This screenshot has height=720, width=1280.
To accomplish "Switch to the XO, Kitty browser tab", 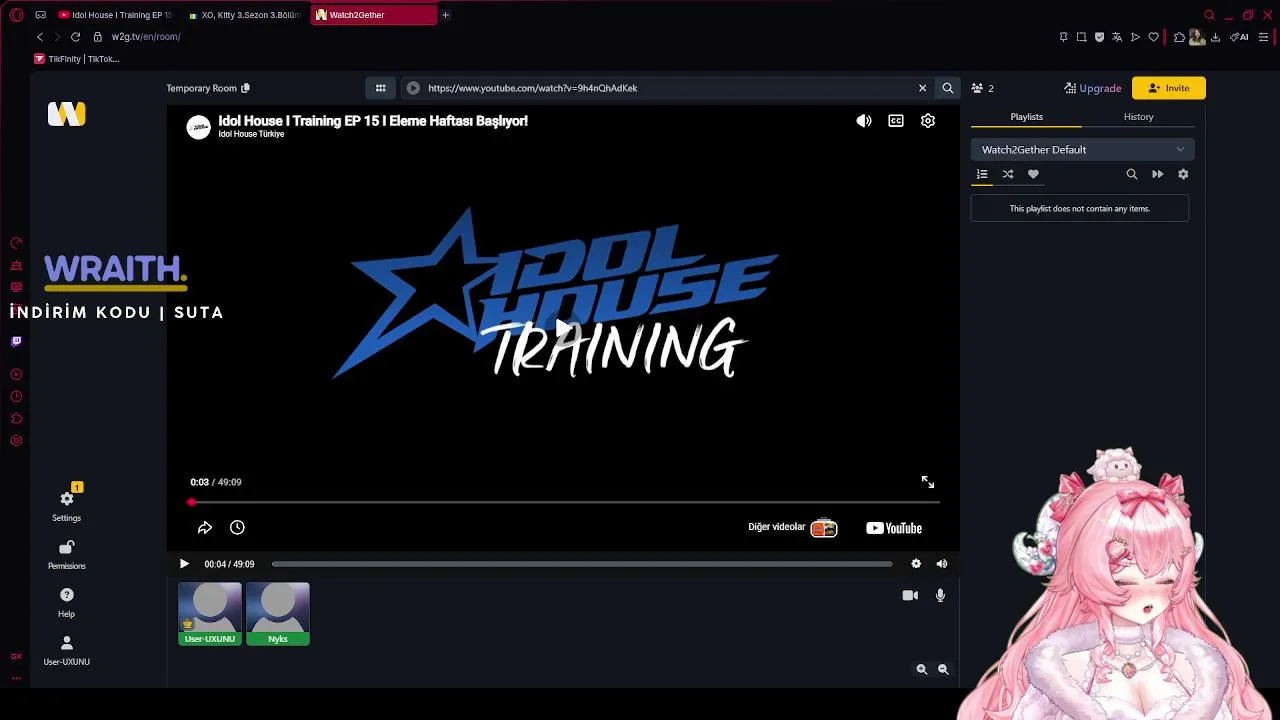I will pyautogui.click(x=244, y=15).
